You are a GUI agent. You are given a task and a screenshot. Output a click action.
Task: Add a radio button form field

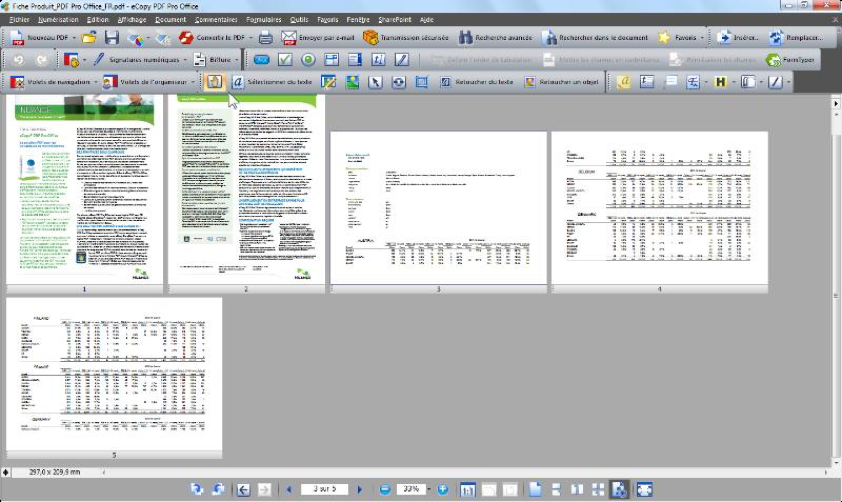point(308,60)
